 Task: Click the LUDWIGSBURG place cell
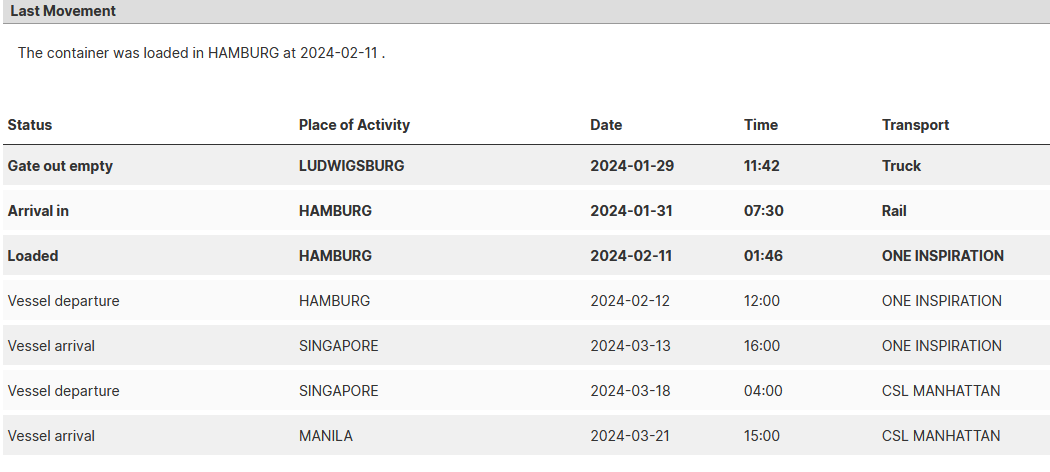352,166
